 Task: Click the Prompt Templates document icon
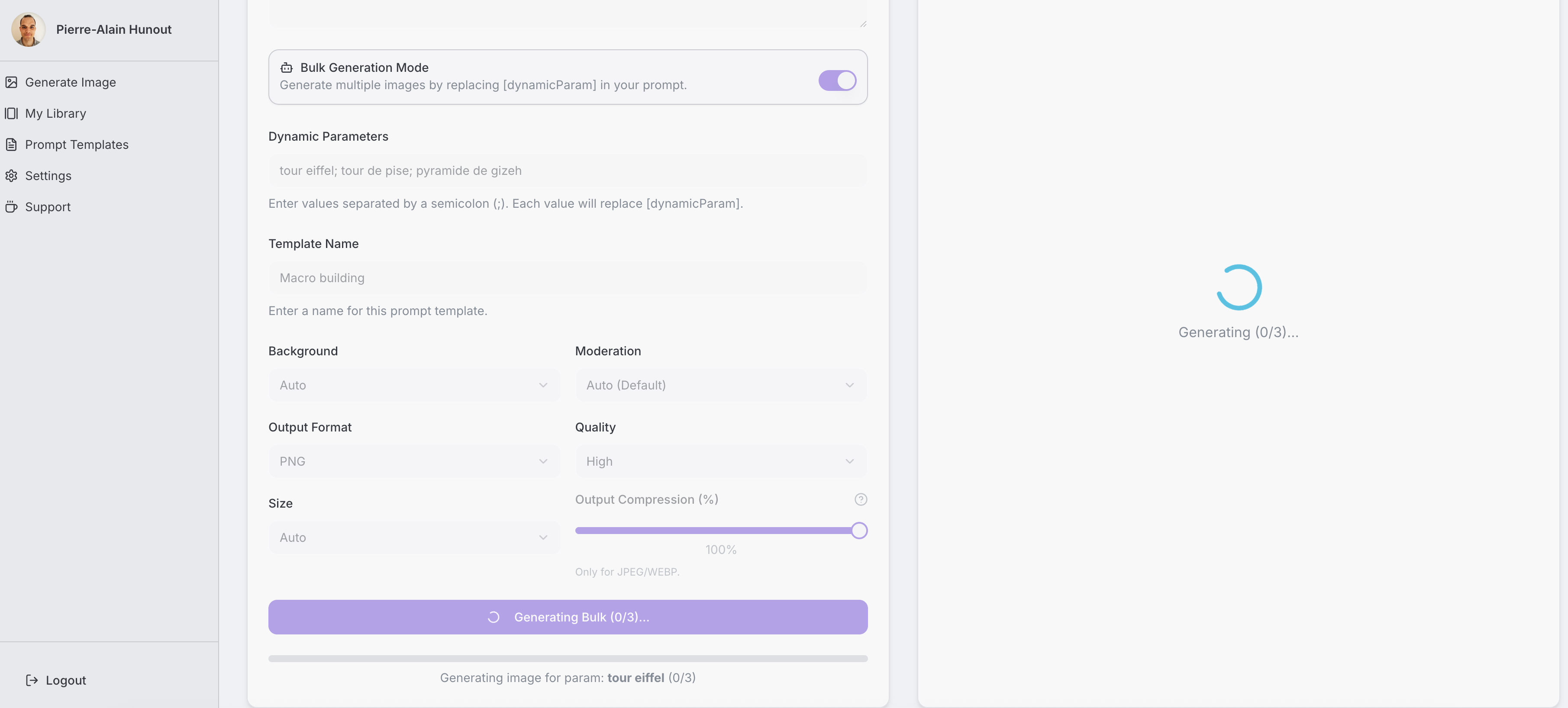[x=11, y=144]
